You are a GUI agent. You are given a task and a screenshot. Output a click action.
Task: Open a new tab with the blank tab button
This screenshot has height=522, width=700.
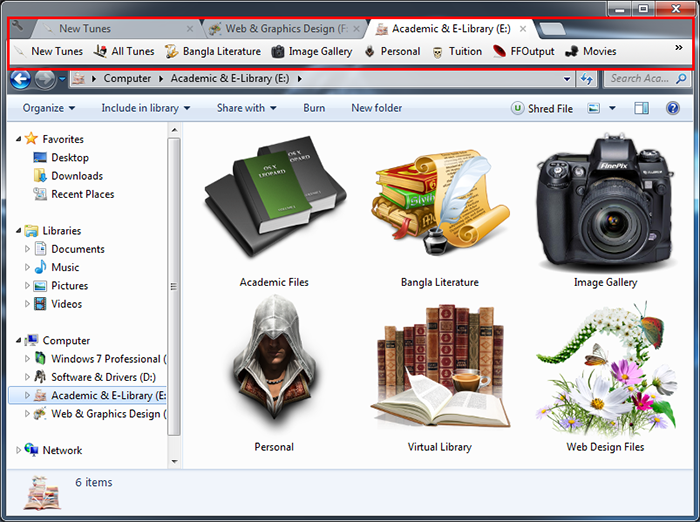(552, 29)
